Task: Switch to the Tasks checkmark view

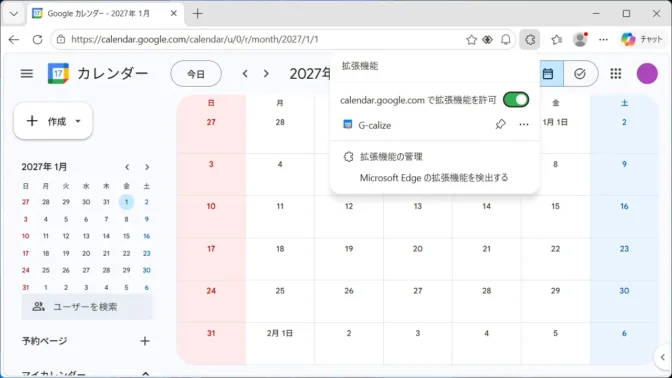Action: [x=580, y=74]
